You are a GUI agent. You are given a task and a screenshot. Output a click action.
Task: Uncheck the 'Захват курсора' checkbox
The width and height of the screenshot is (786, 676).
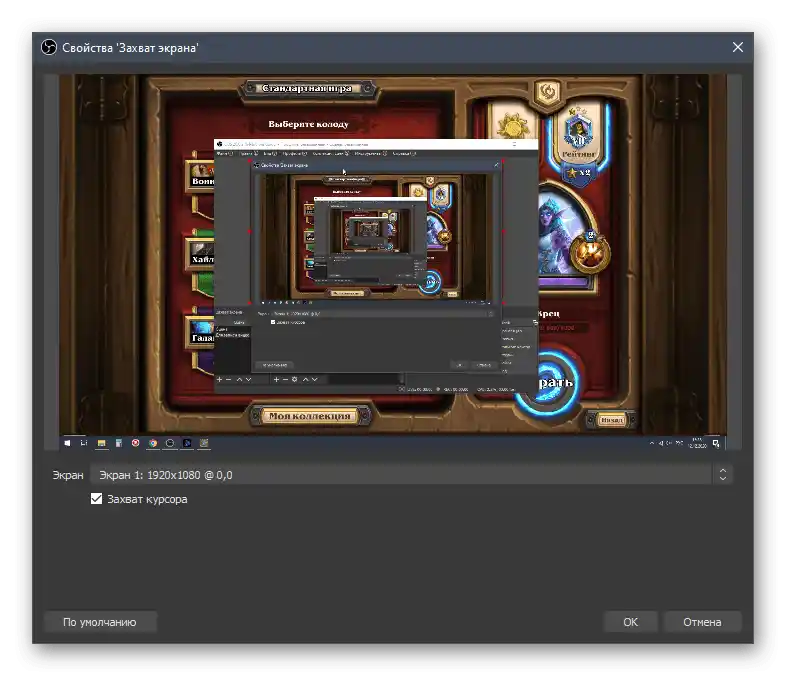[x=96, y=499]
